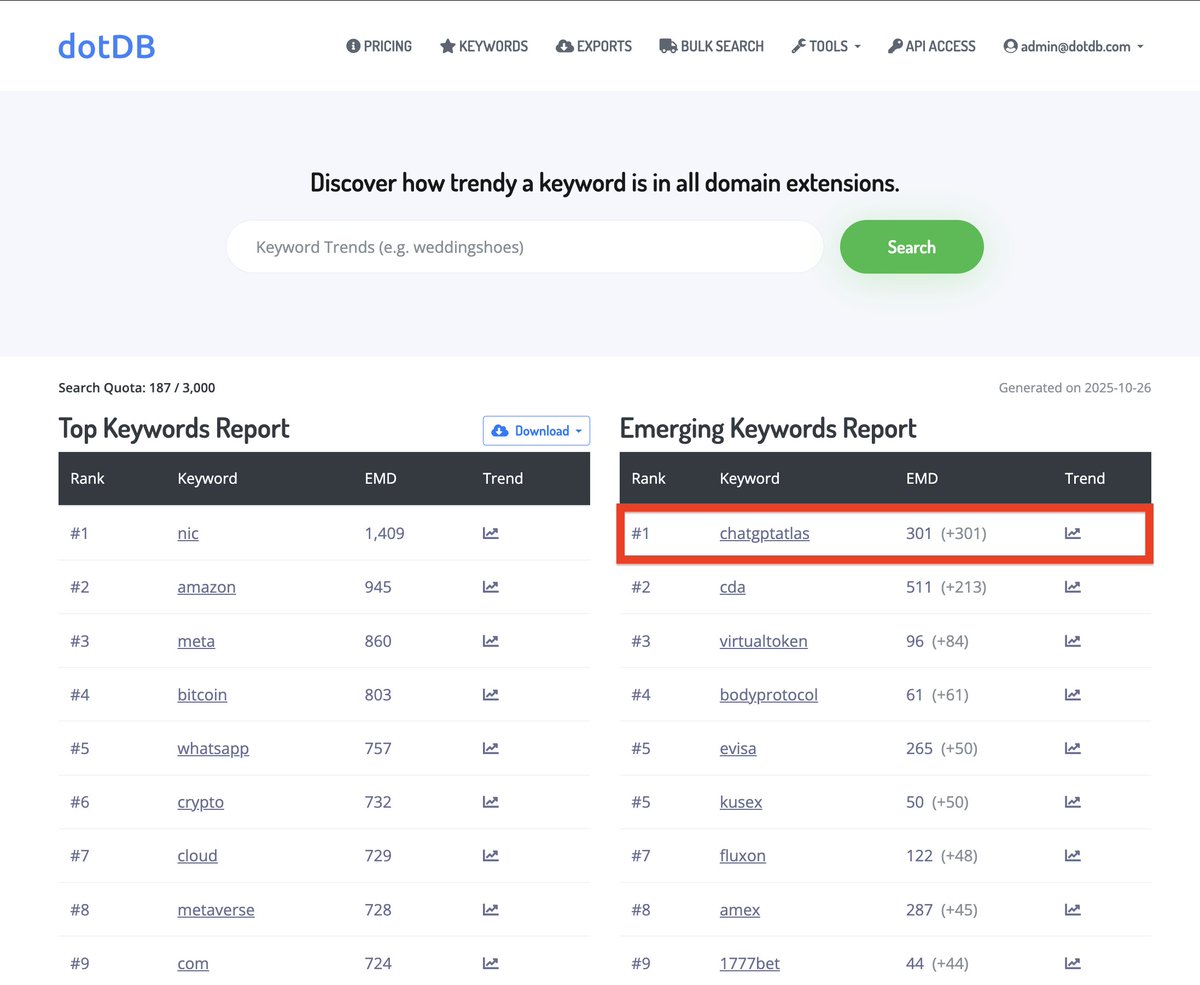Image resolution: width=1200 pixels, height=985 pixels.
Task: Open trend chart for cda keyword
Action: point(1072,587)
